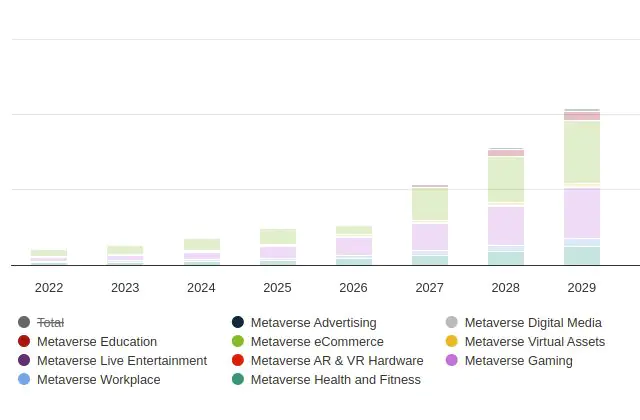Select the Metaverse Workplace legend text
Screen dimensions: 640x420
98,380
